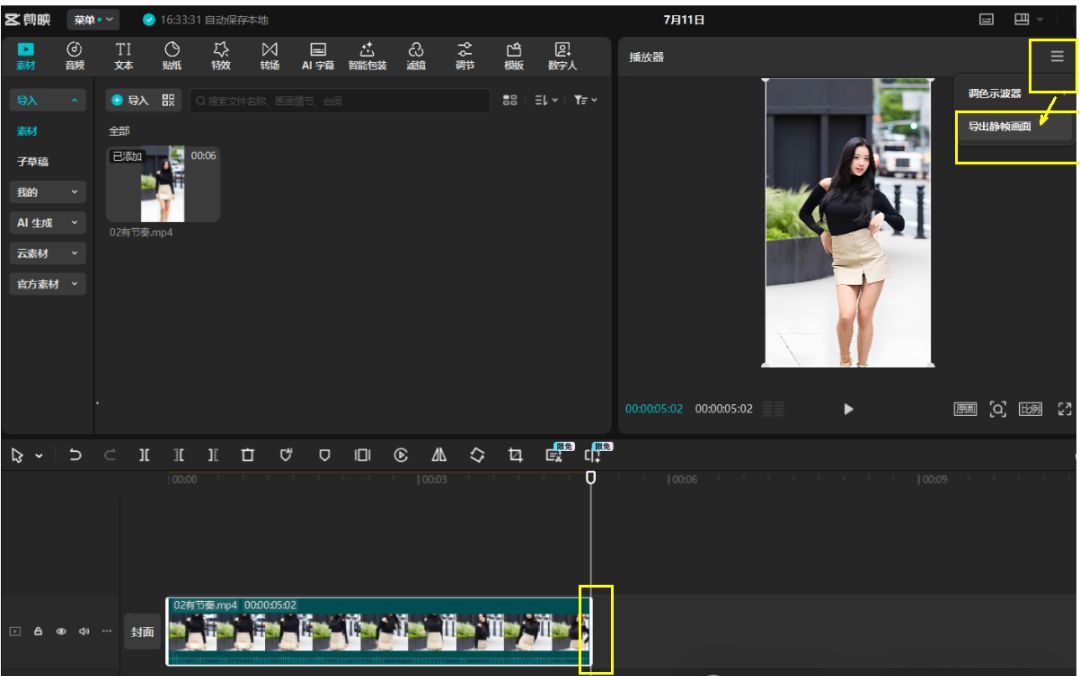Expand the 菜单 dropdown in title bar
This screenshot has width=1080, height=676.
click(x=94, y=20)
